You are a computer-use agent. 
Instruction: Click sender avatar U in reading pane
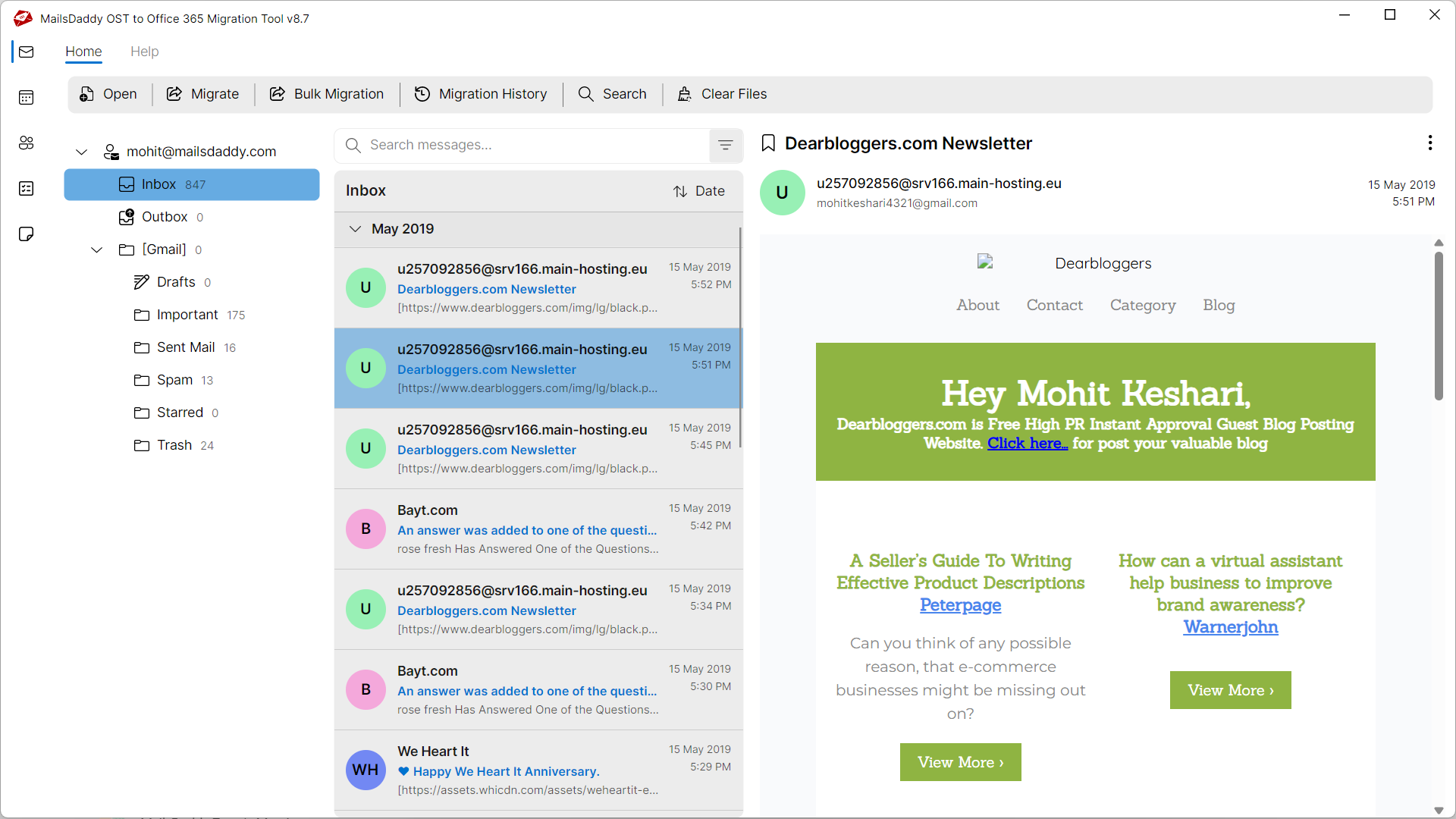782,193
